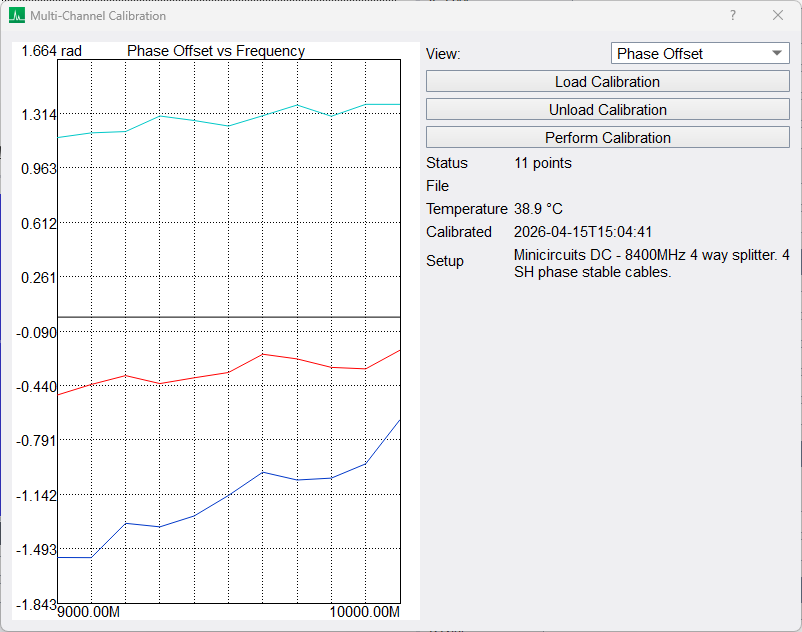The width and height of the screenshot is (802, 632).
Task: Click the Setup description about Minicircuits splitter
Action: coord(652,263)
